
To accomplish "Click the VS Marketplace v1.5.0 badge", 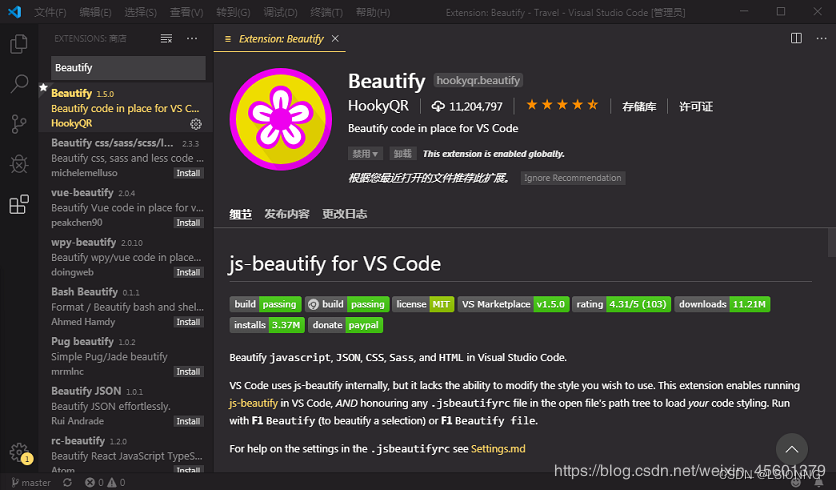I will 513,304.
